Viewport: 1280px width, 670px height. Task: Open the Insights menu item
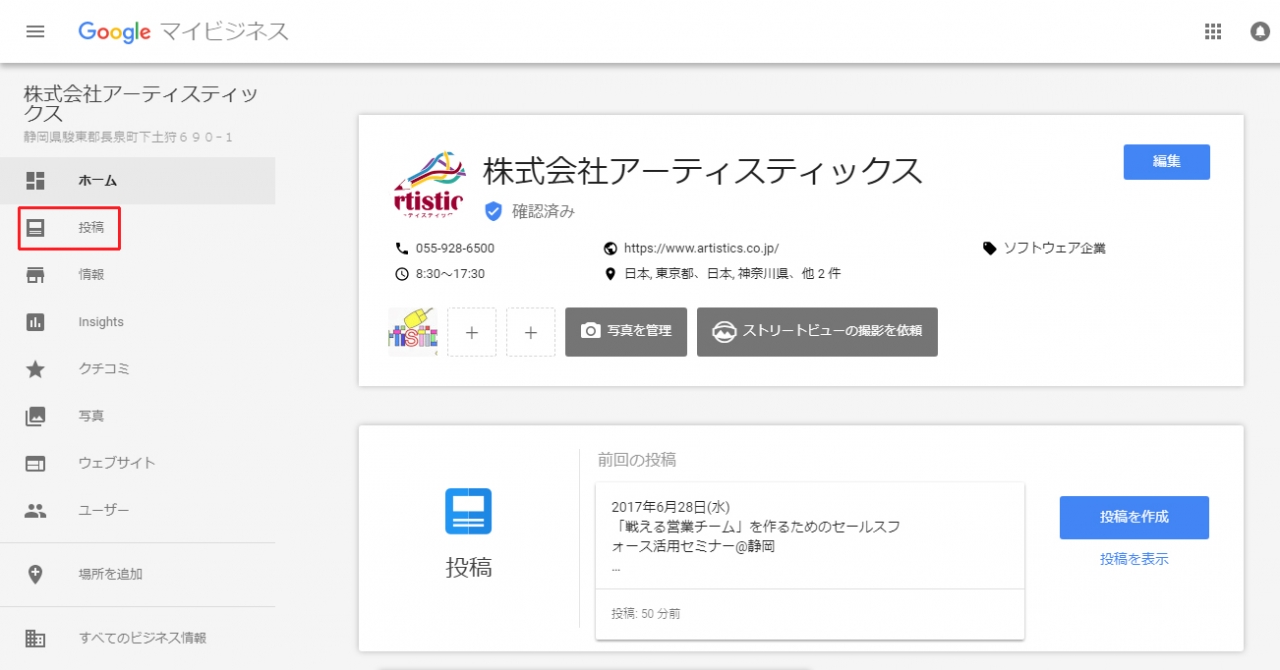137,322
